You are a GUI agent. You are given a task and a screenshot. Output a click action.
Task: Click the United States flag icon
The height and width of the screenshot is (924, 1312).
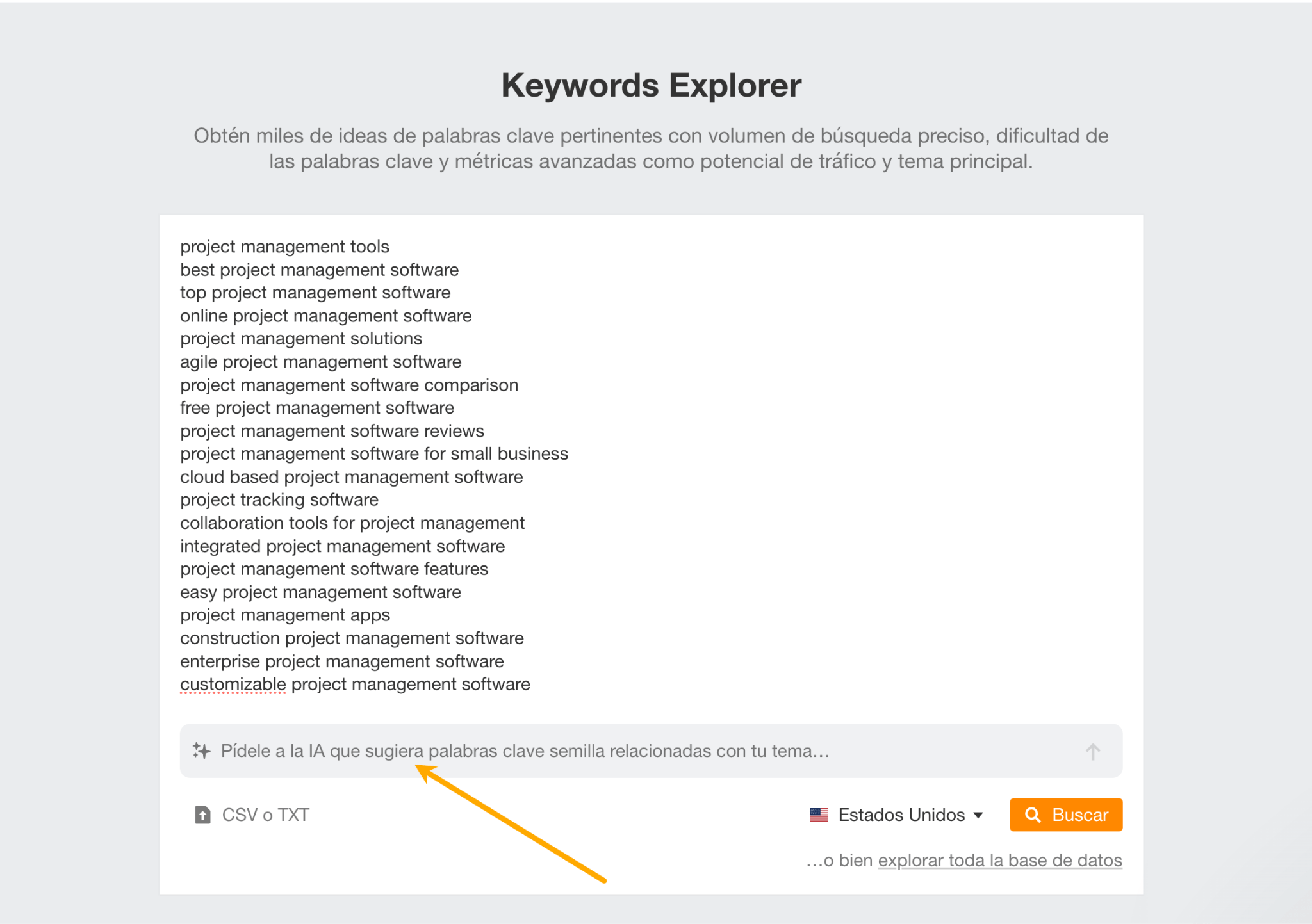pyautogui.click(x=819, y=815)
